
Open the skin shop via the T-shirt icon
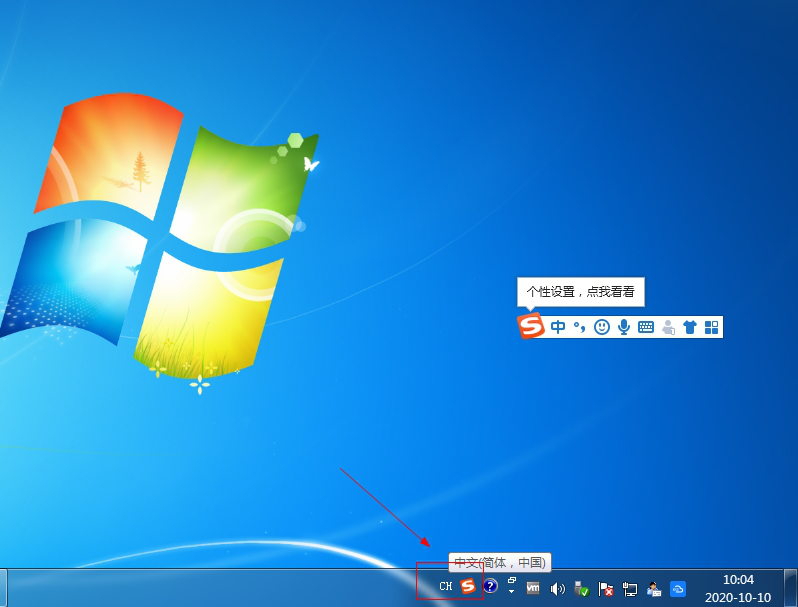[x=690, y=327]
